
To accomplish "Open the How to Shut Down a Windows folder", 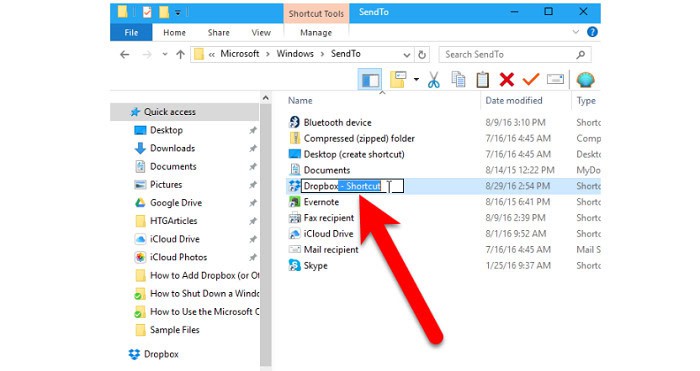I will click(x=204, y=293).
